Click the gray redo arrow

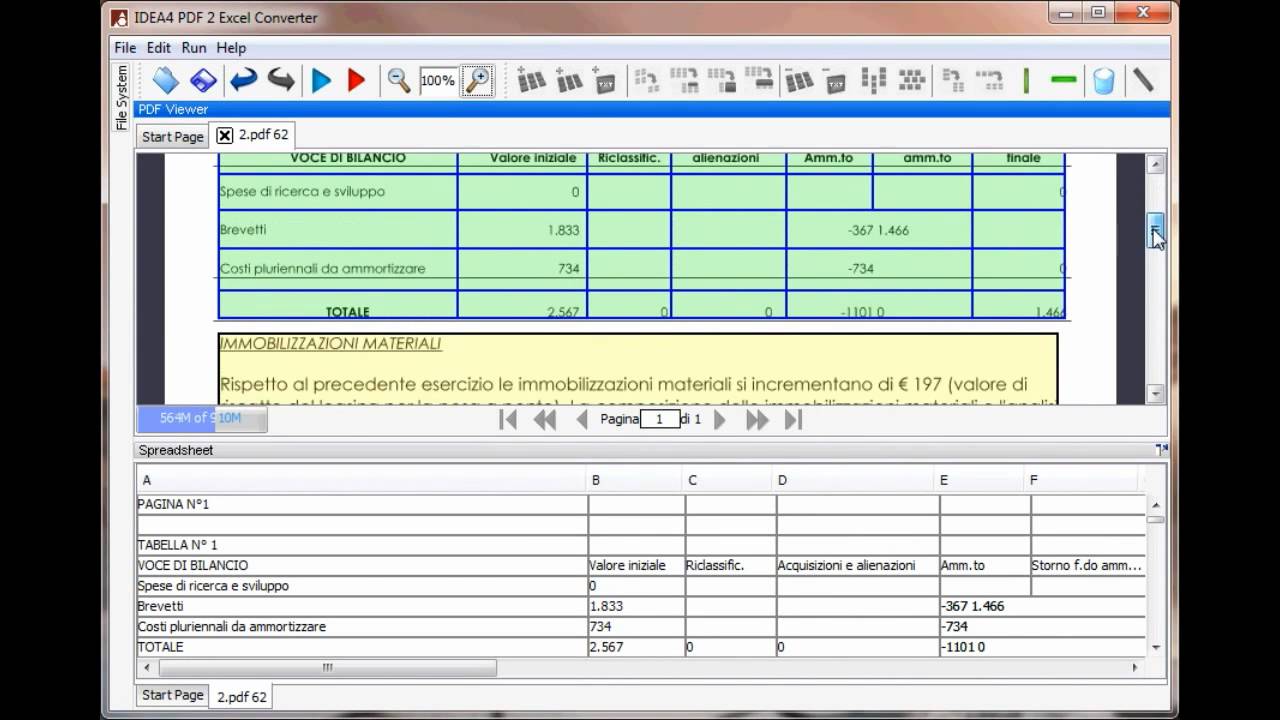(x=281, y=80)
